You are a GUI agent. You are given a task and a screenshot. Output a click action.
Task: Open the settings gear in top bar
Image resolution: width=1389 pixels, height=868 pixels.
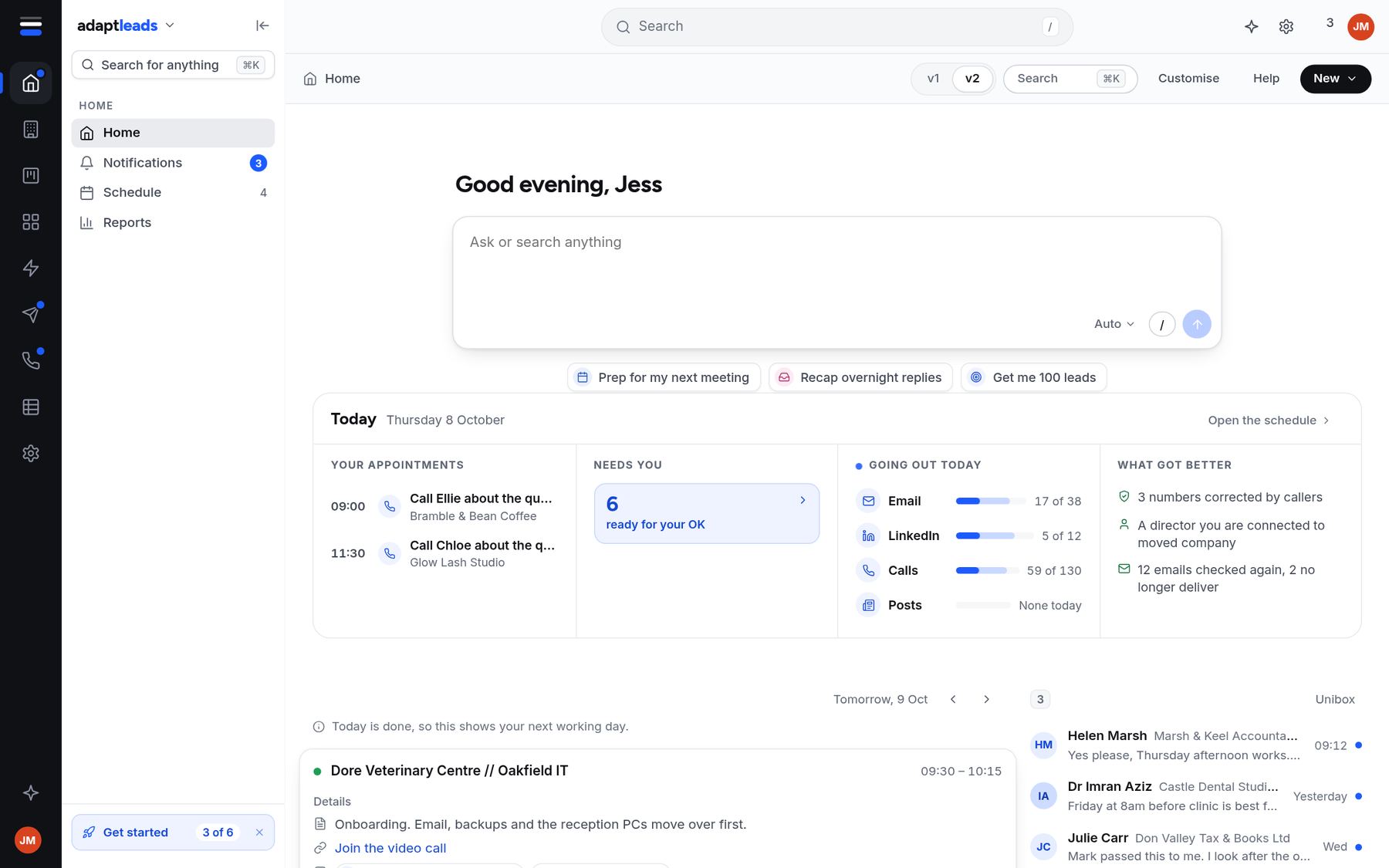[1286, 26]
